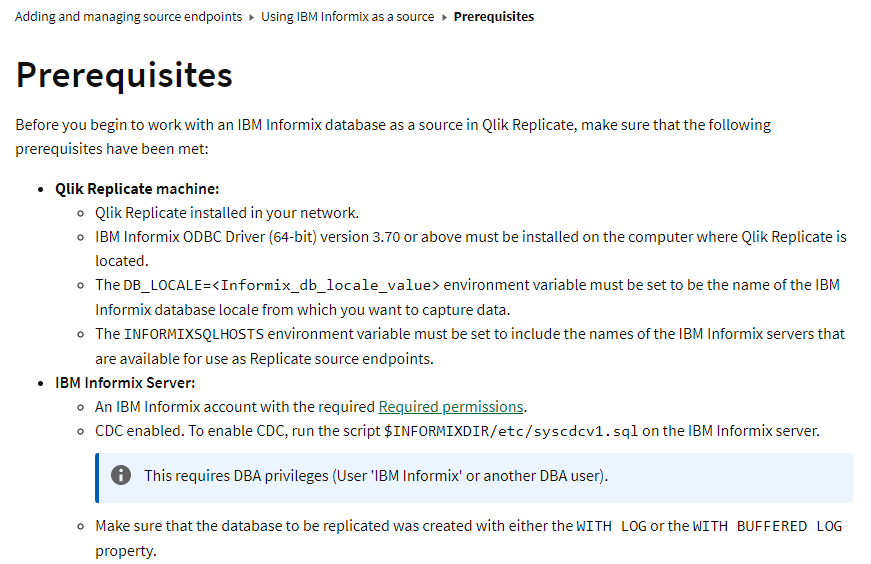Go to 'Using IBM Informix as a source' breadcrumb
This screenshot has width=871, height=564.
347,17
